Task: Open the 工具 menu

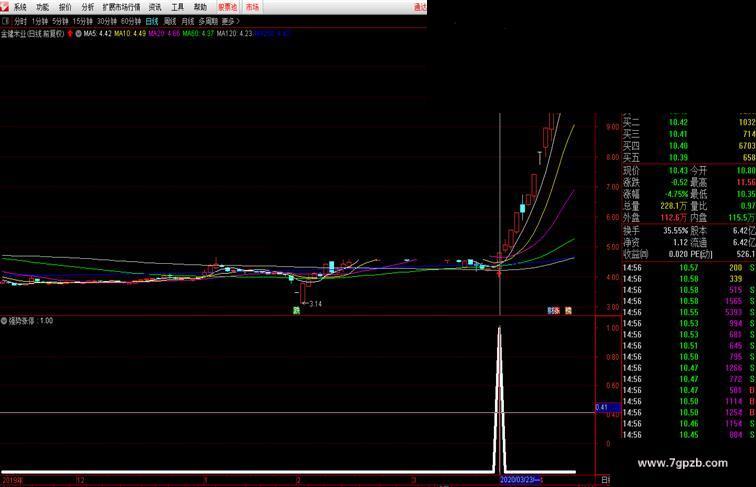Action: 177,7
